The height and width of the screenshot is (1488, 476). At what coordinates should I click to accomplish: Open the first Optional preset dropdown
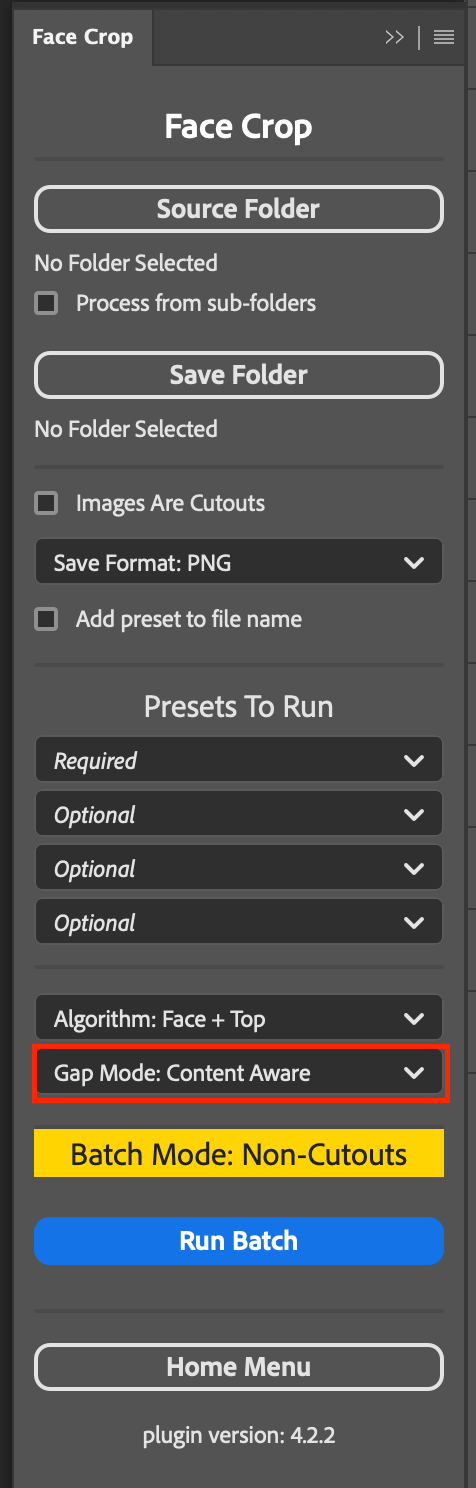pyautogui.click(x=238, y=815)
